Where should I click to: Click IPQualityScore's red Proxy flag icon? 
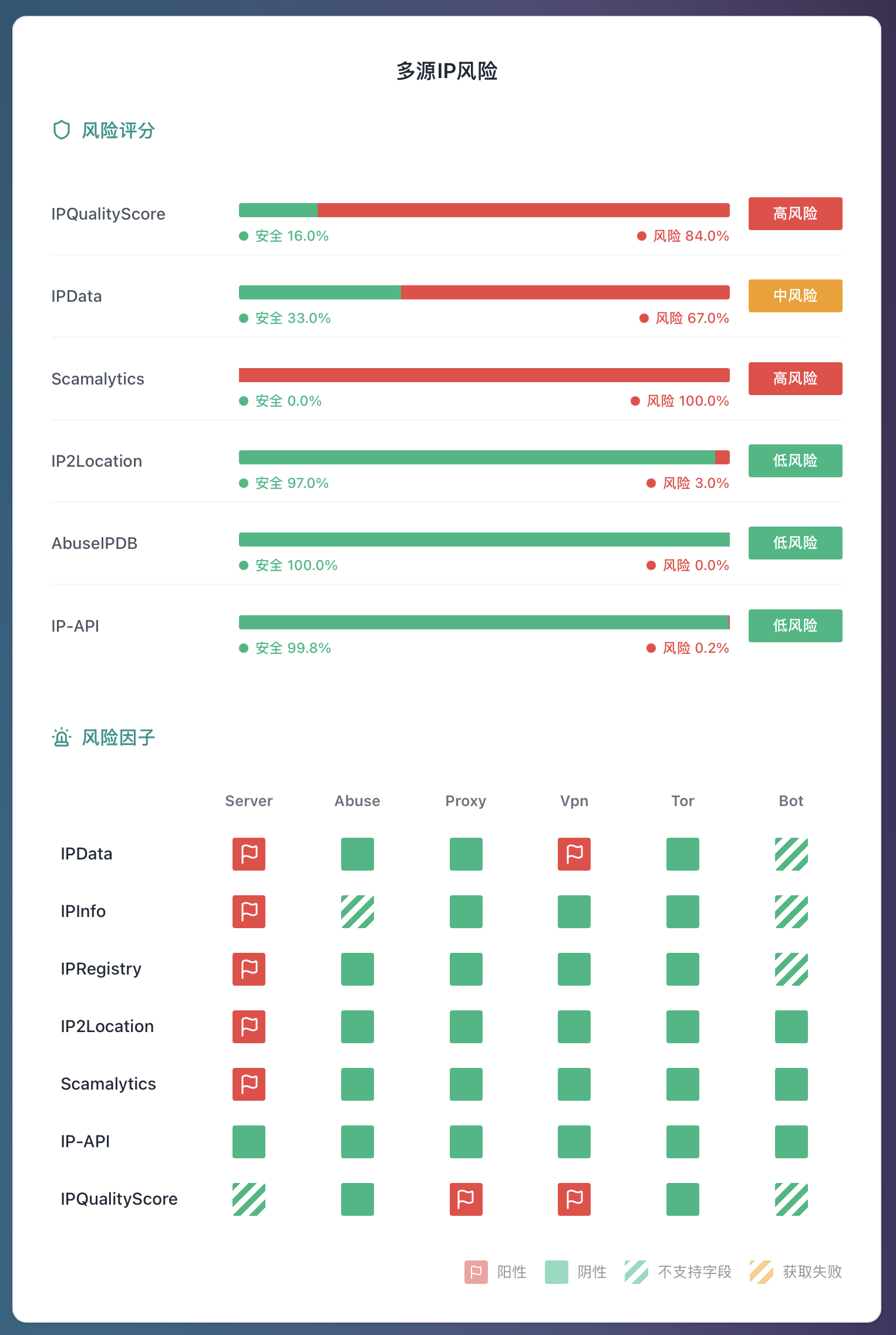pos(466,1199)
